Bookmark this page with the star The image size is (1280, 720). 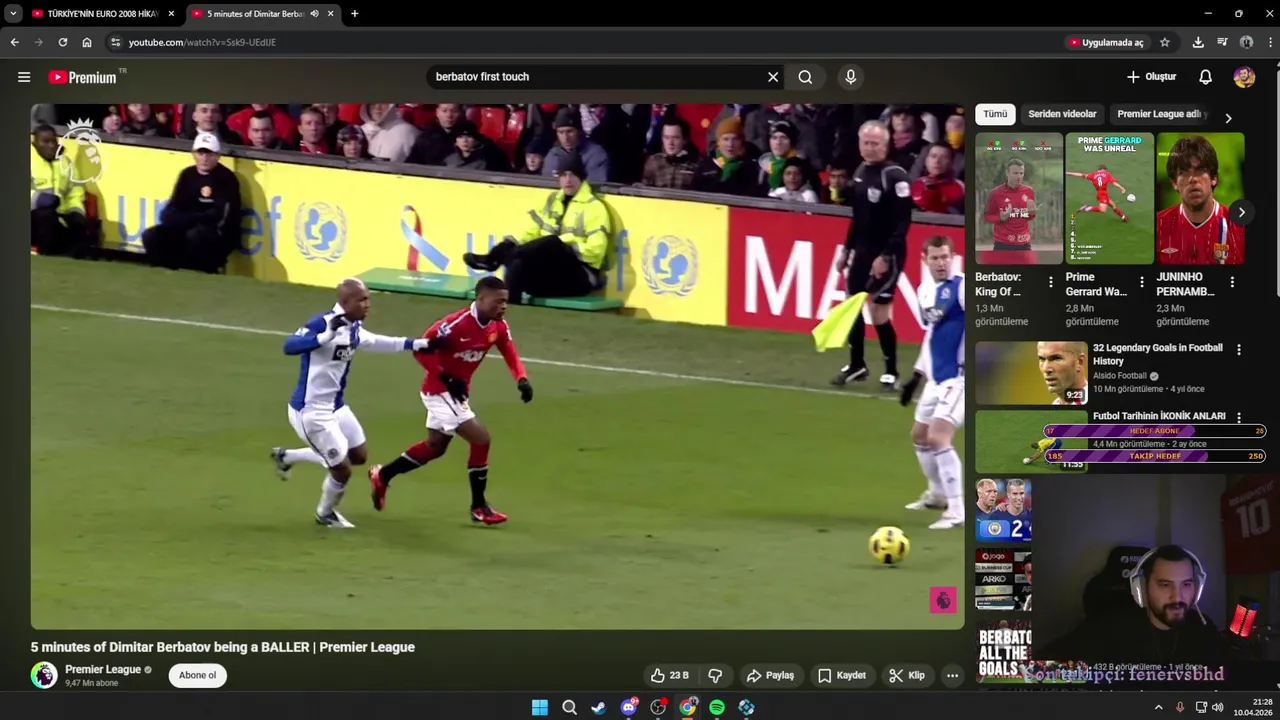pos(1164,42)
